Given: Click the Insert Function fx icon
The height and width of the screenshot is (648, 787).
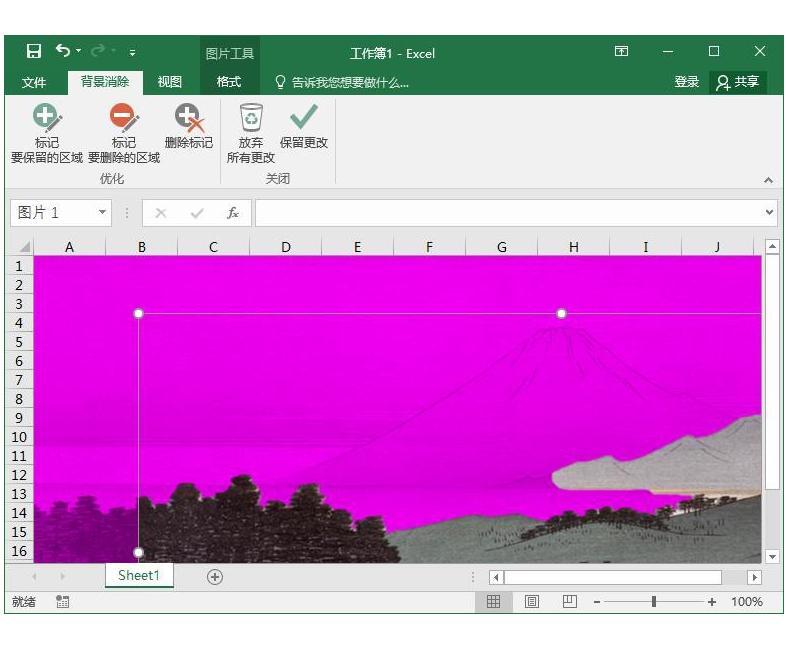Looking at the screenshot, I should (233, 213).
